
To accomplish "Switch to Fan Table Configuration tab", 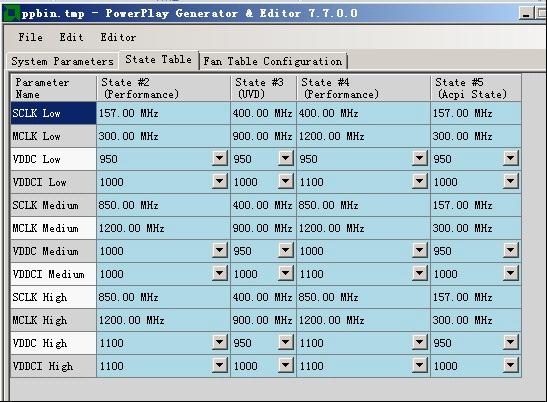I will (x=273, y=61).
